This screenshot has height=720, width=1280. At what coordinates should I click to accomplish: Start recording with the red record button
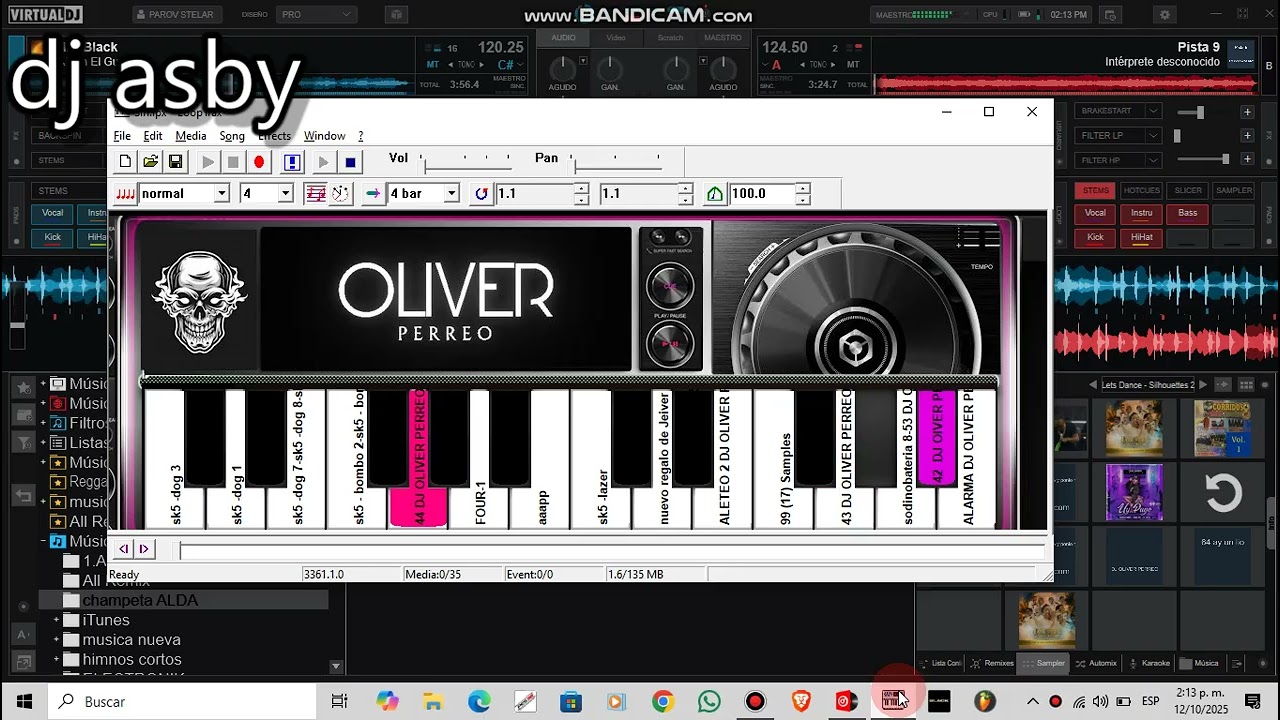coord(259,161)
